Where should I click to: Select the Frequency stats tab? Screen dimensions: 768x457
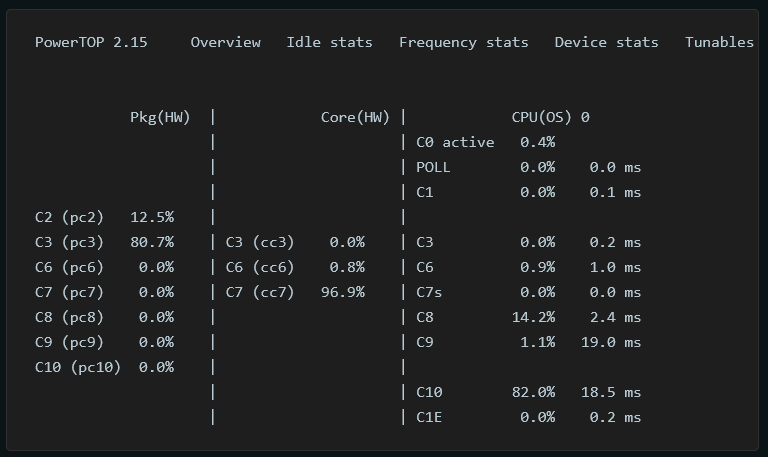[463, 43]
